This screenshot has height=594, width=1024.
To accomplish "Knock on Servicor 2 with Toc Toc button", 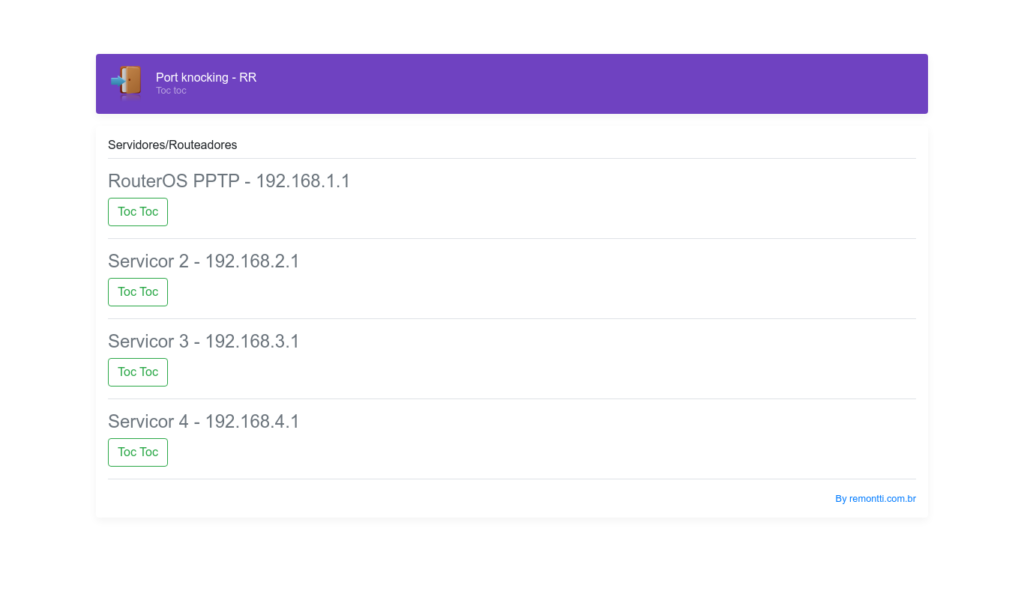I will point(138,292).
